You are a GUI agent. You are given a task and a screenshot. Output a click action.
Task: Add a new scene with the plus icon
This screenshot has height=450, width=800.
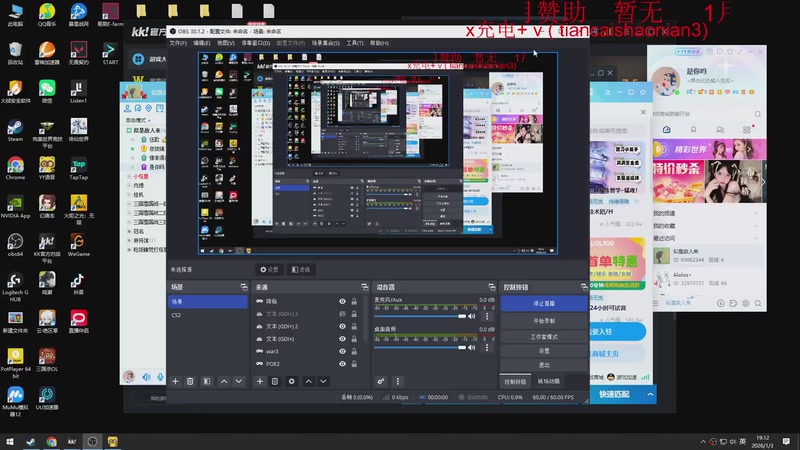click(x=176, y=381)
